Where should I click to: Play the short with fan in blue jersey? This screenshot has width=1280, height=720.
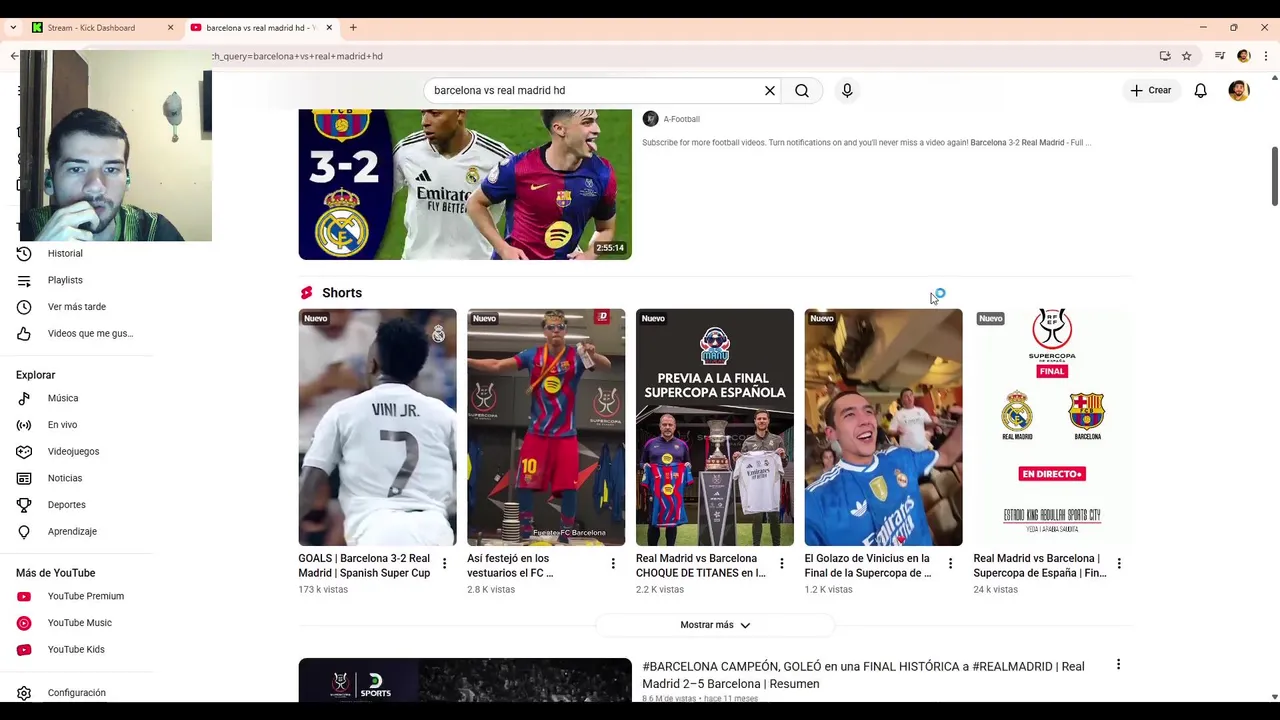[x=883, y=427]
